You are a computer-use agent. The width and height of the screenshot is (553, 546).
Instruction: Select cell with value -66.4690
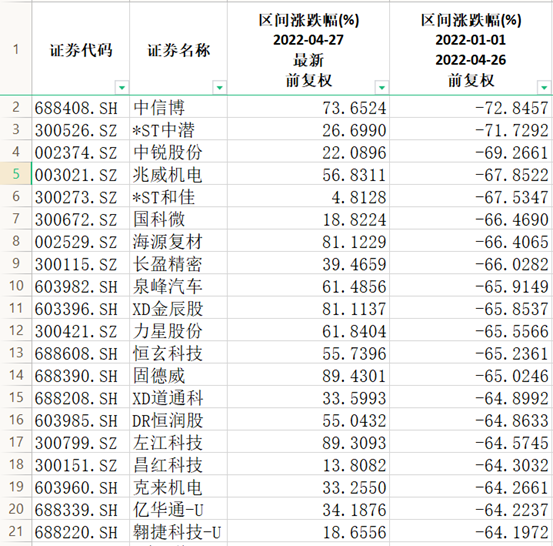coord(471,219)
